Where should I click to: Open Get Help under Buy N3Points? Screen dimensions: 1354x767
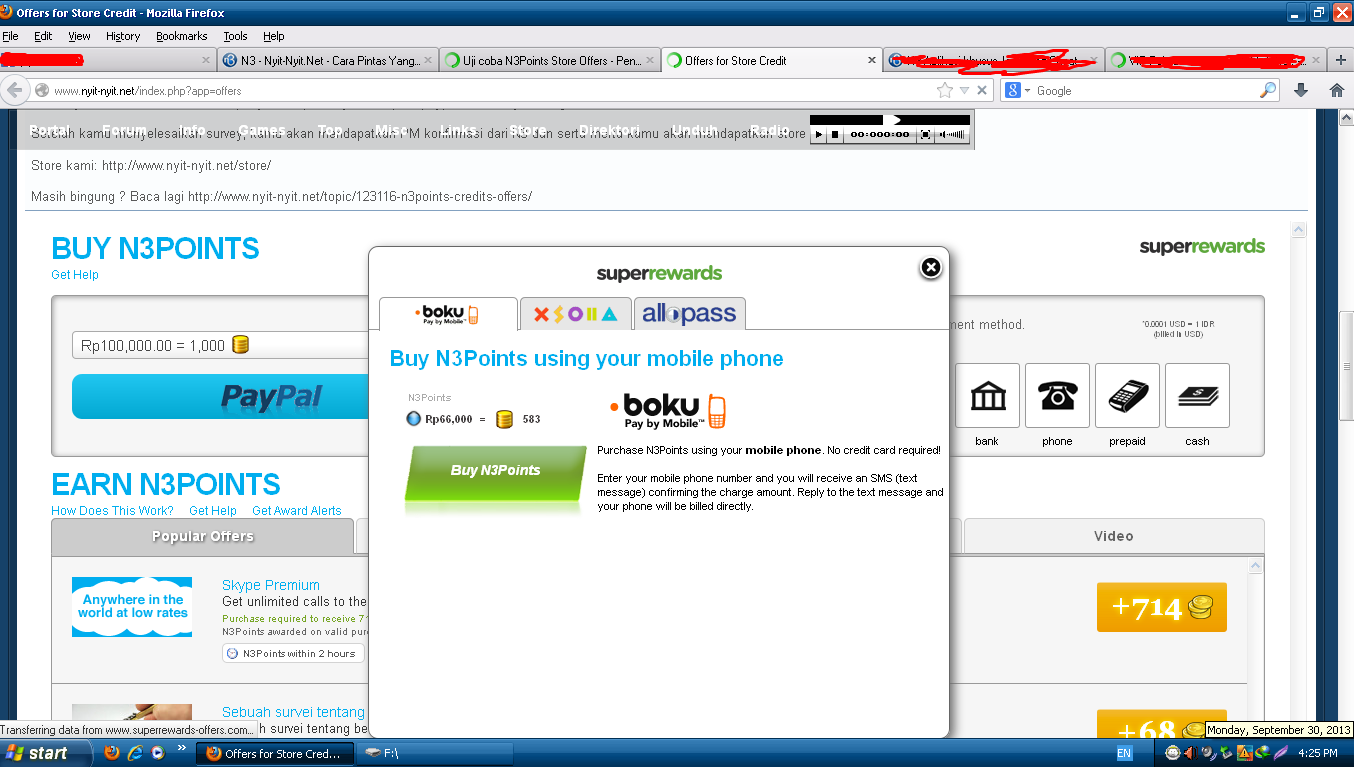[x=75, y=275]
